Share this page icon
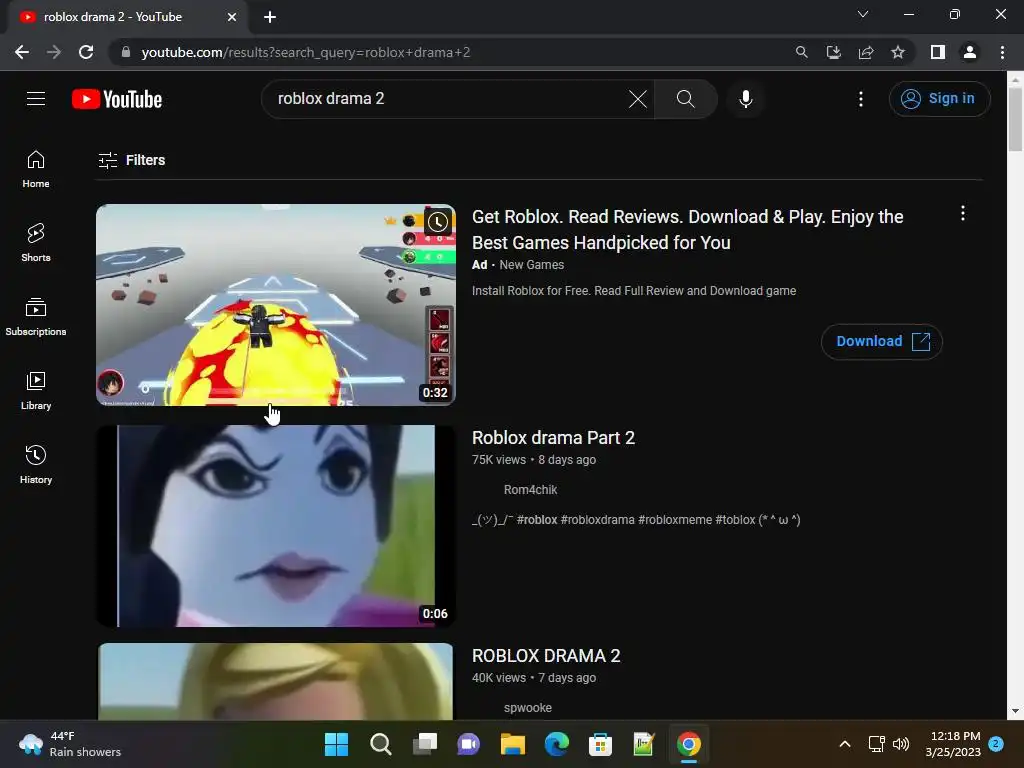This screenshot has height=768, width=1024. coord(866,52)
